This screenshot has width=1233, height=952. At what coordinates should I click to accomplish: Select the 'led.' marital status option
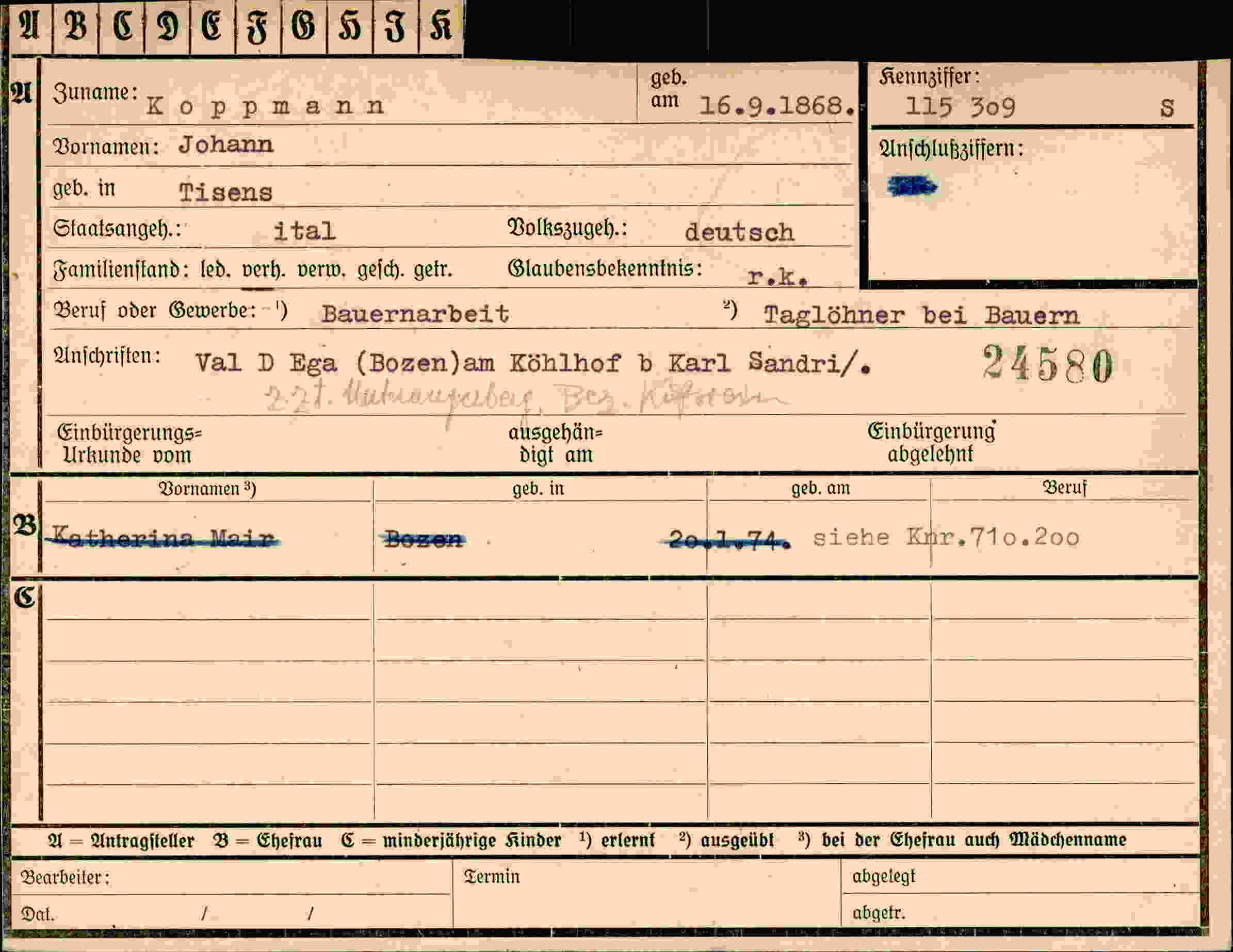coord(216,270)
